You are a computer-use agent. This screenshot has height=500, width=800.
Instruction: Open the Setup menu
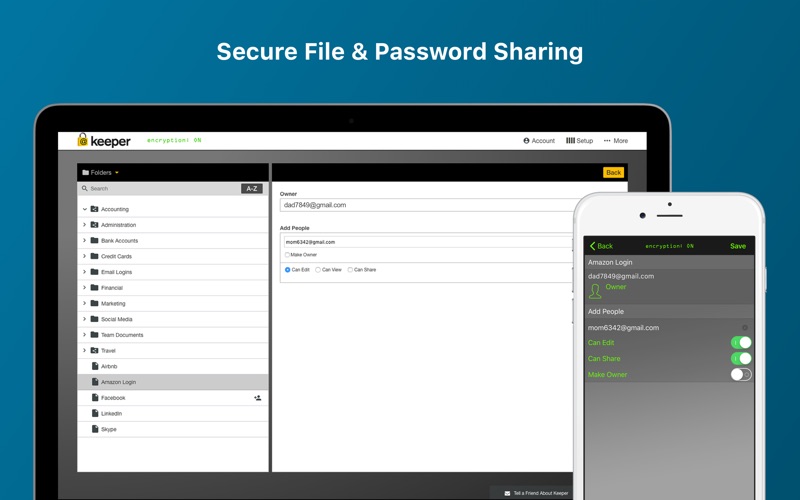click(x=580, y=141)
